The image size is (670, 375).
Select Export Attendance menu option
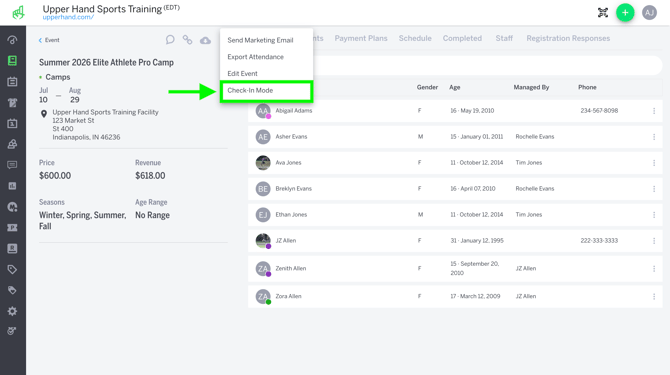point(256,57)
